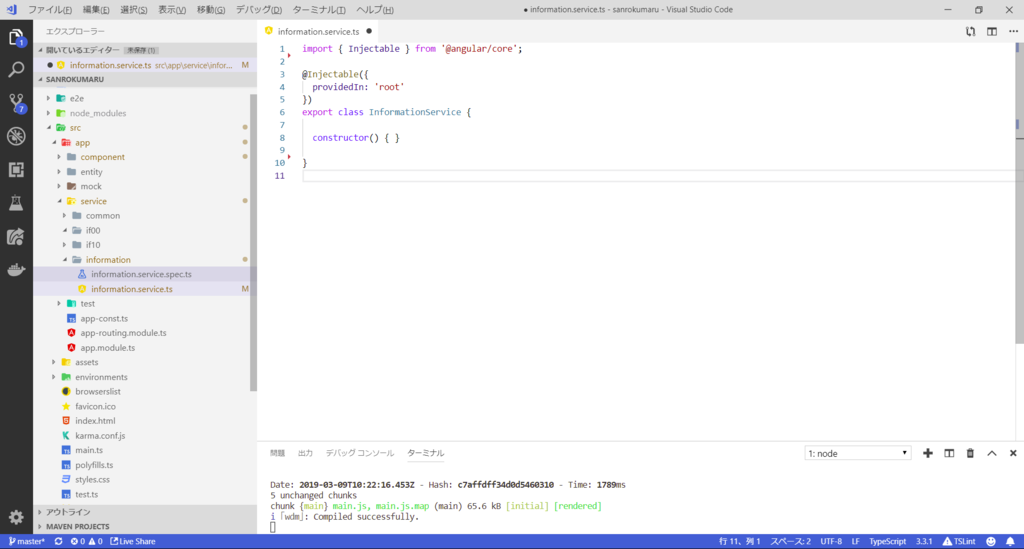Switch to the デバッグ コンソール tab

[360, 453]
